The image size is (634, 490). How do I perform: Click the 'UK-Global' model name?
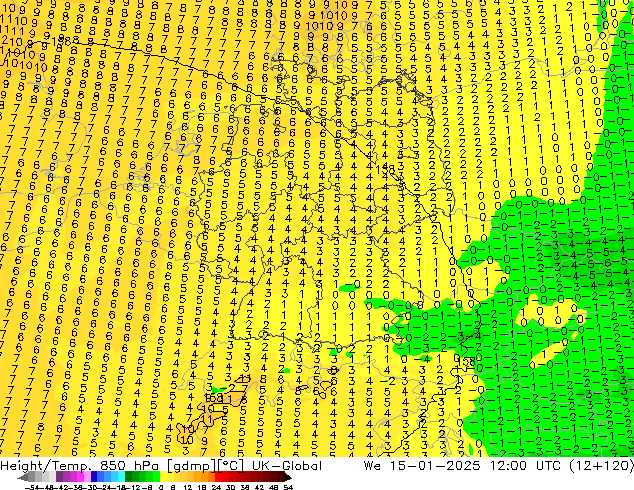(287, 466)
